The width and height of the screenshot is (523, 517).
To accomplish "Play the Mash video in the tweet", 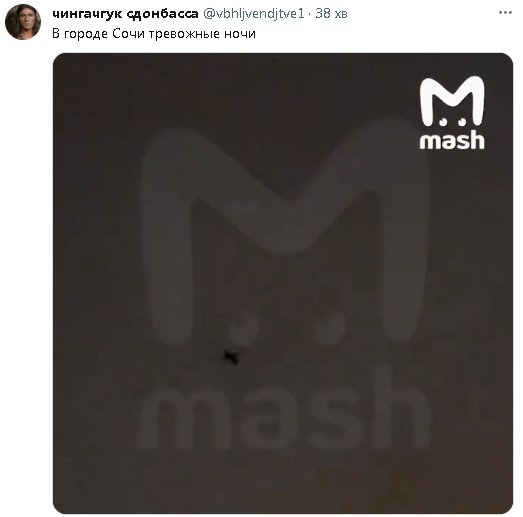I will (283, 283).
